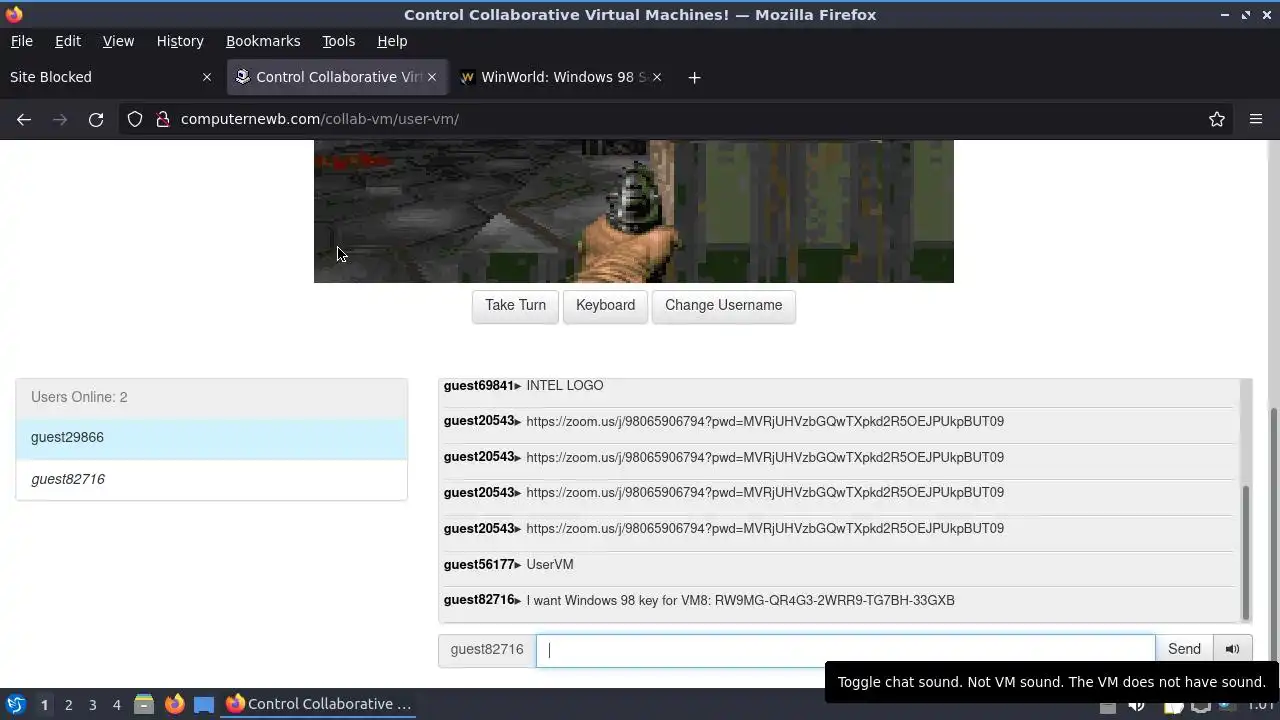Click the 'INTEL LOGO' chat message
This screenshot has height=720, width=1280.
pyautogui.click(x=564, y=386)
